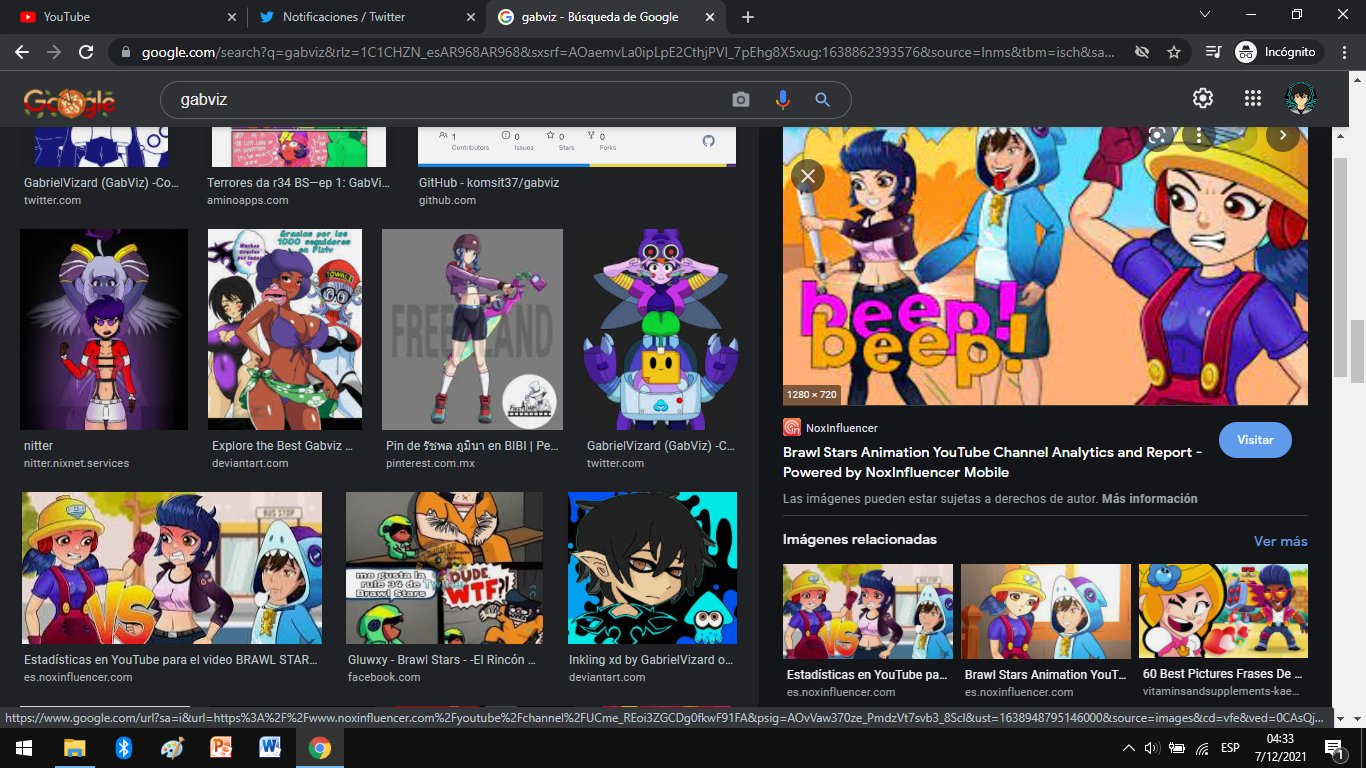Open Google quick settings gear
This screenshot has width=1366, height=768.
1203,98
